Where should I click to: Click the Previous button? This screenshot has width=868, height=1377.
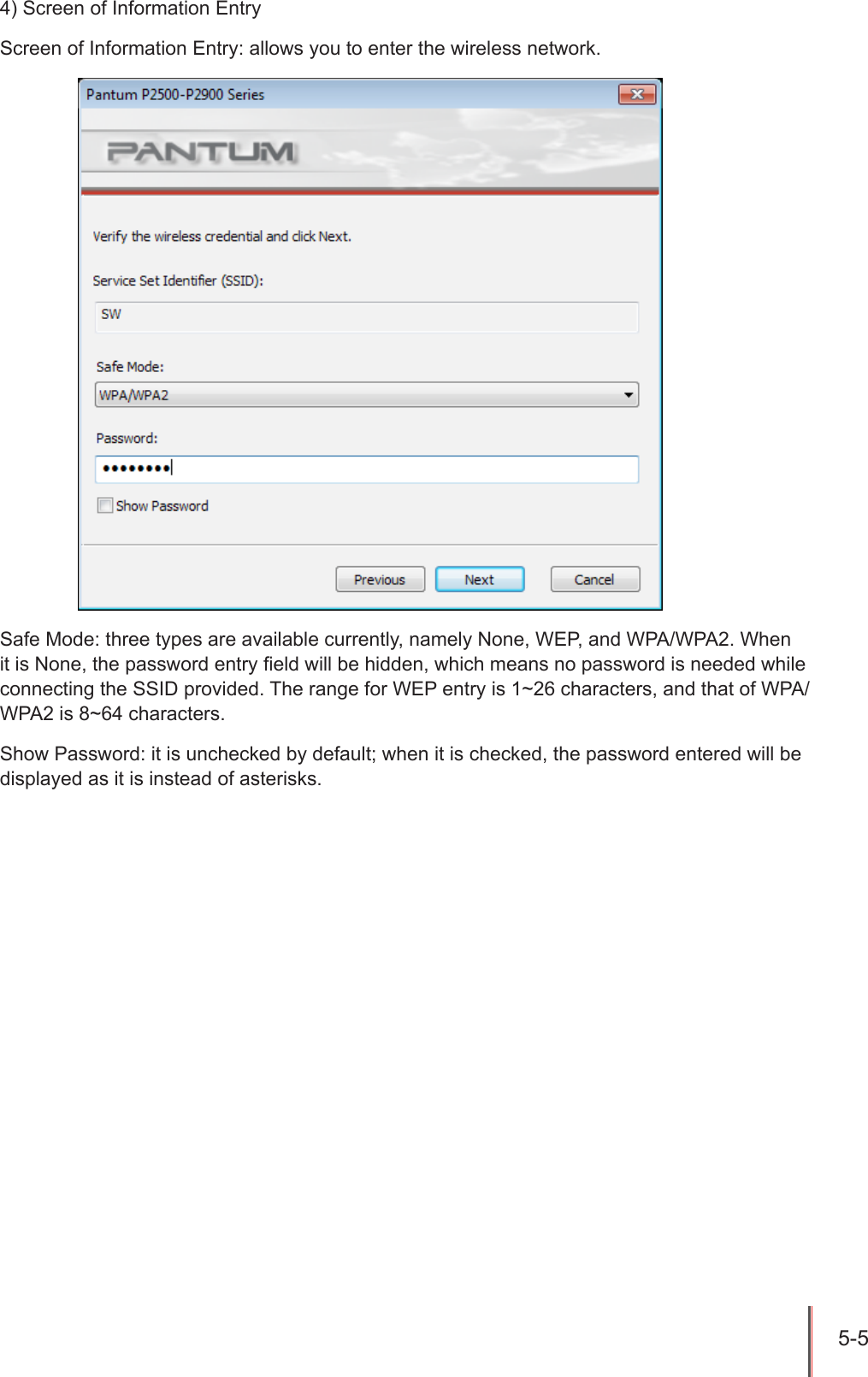tap(380, 579)
